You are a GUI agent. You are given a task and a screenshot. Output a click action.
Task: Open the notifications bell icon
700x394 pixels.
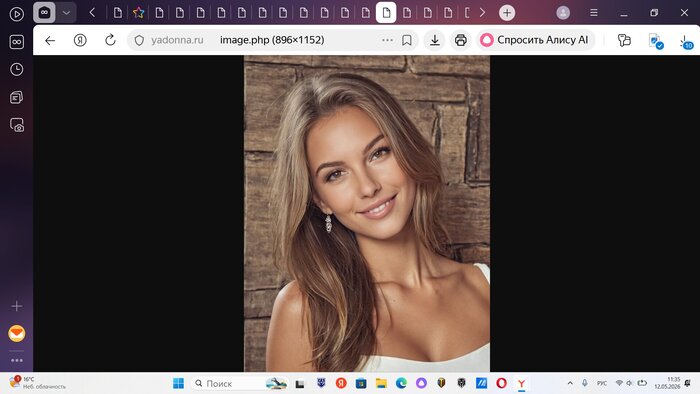coord(688,383)
